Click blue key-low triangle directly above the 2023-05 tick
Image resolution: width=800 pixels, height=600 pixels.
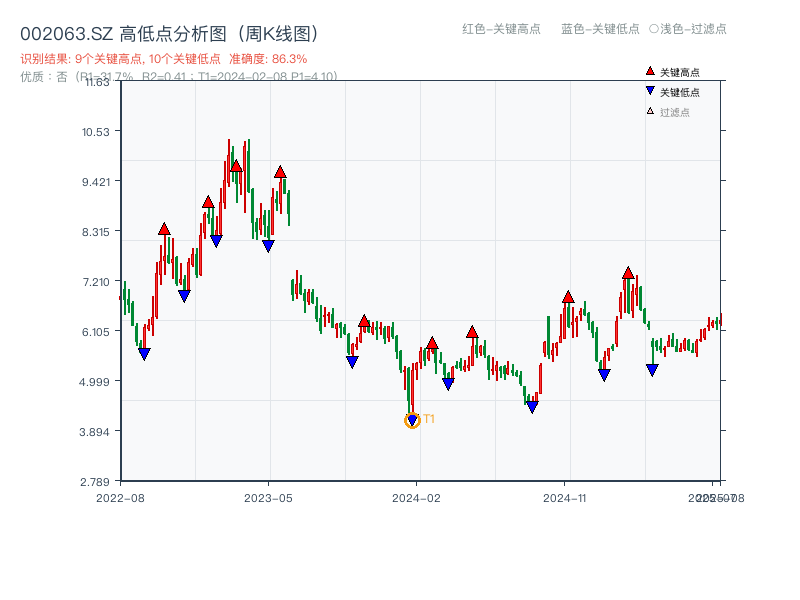268,246
